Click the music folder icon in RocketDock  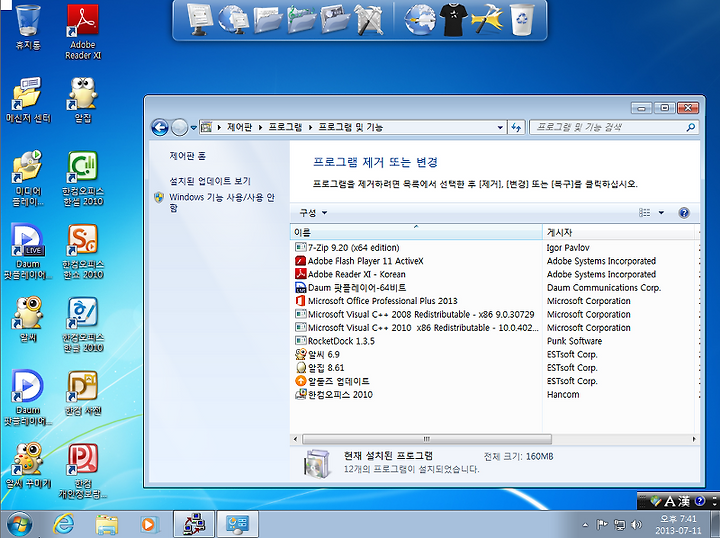click(x=301, y=19)
